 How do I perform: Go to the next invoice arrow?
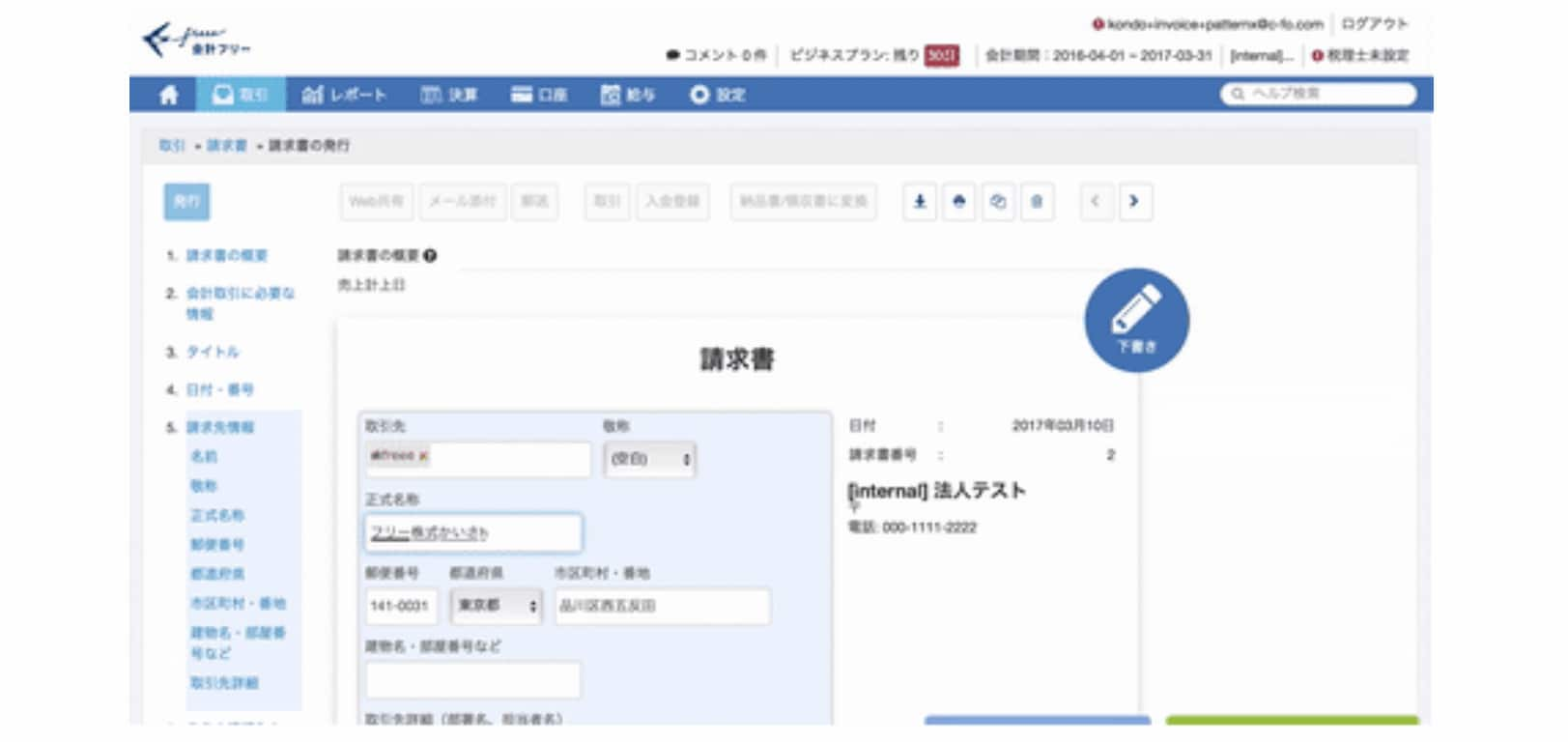click(1135, 201)
